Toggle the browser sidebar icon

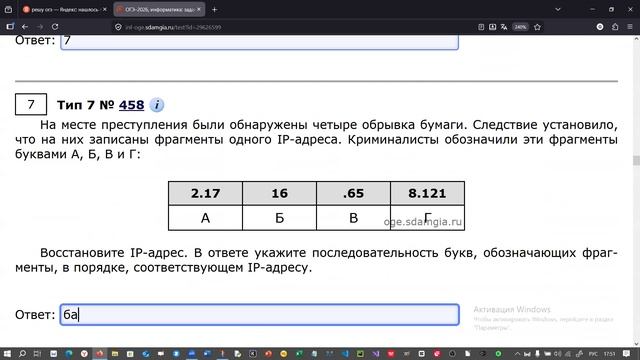coord(10,27)
